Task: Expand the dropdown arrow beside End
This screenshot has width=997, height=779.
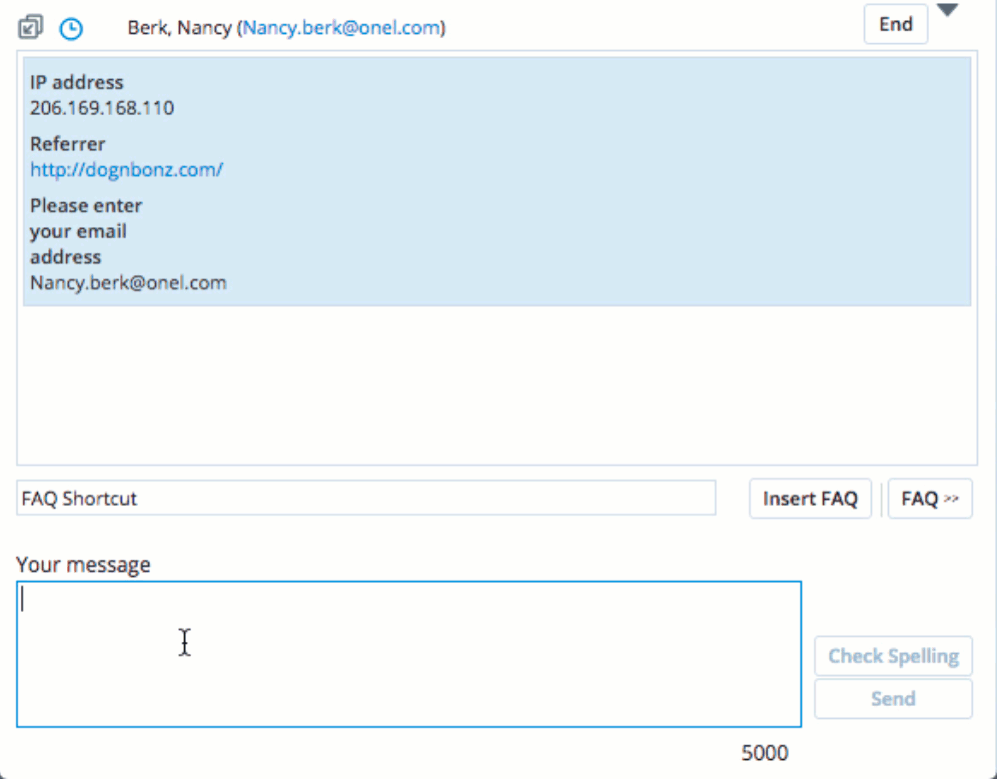Action: coord(947,10)
